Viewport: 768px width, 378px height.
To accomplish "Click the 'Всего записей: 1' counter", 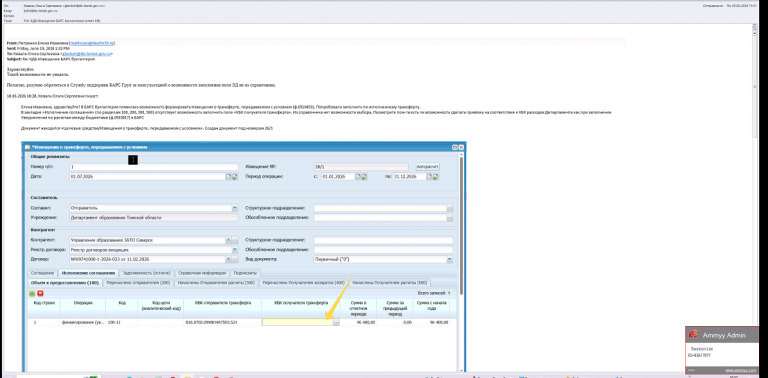I will [433, 293].
